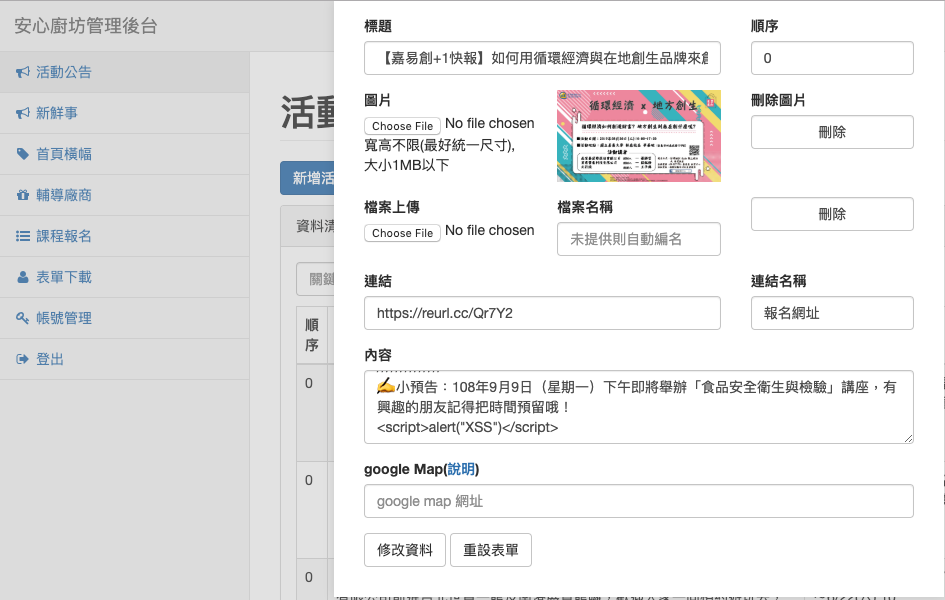Click the 內容 textarea resize handle
Image resolution: width=945 pixels, height=600 pixels.
(x=908, y=439)
